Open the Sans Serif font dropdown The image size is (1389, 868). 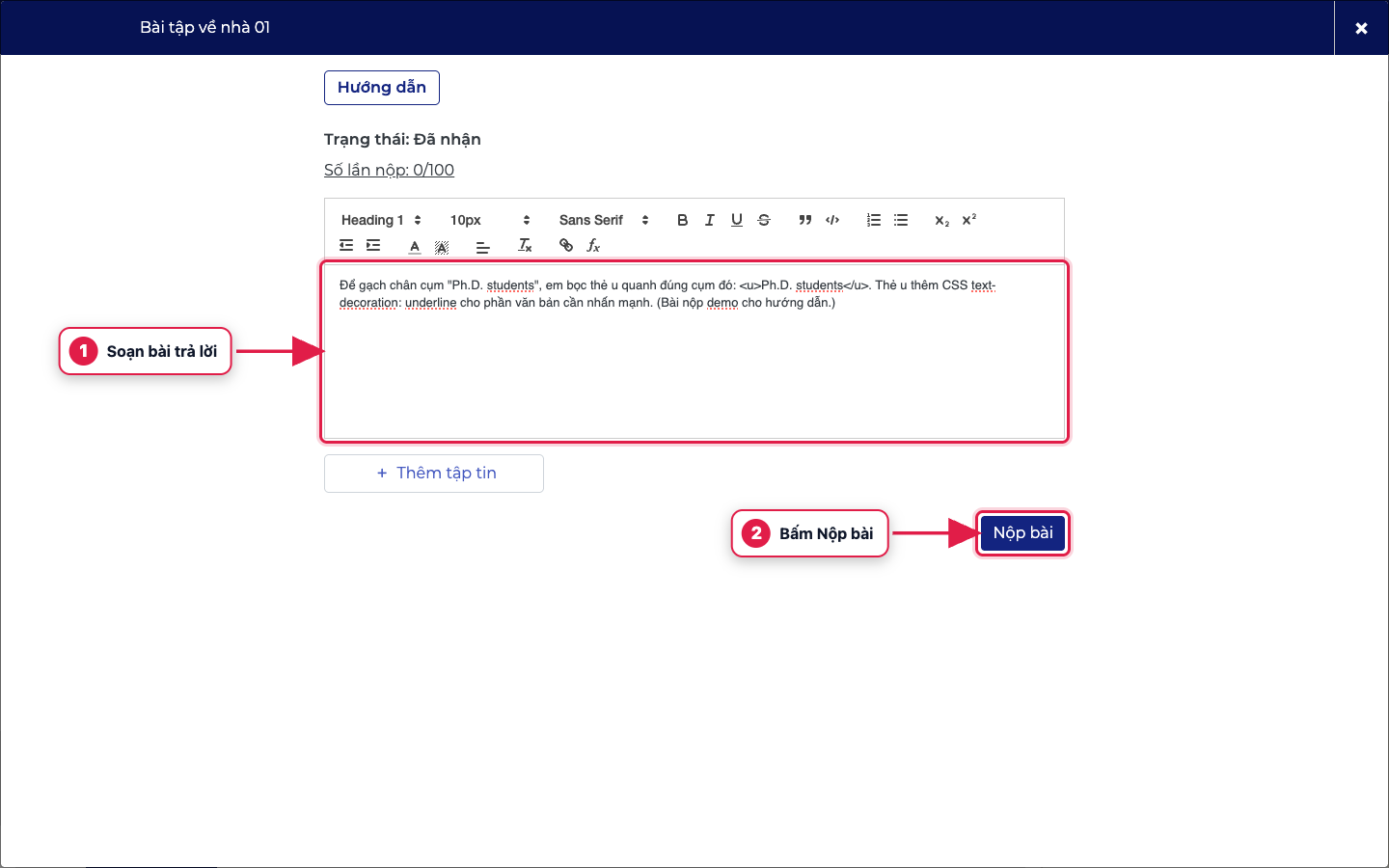[604, 220]
